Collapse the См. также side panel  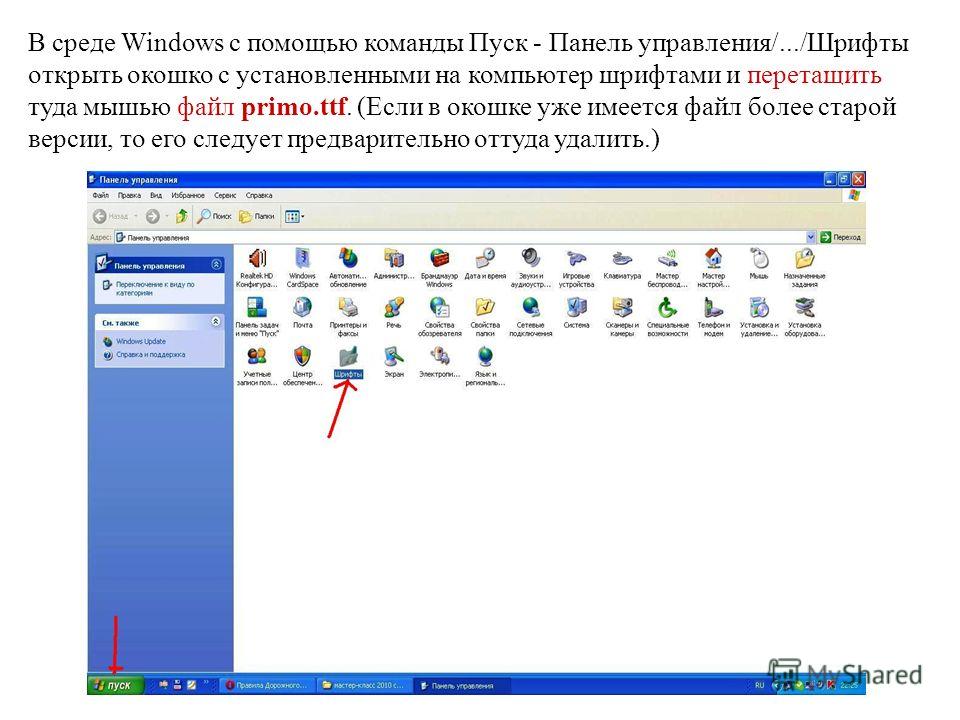(216, 321)
